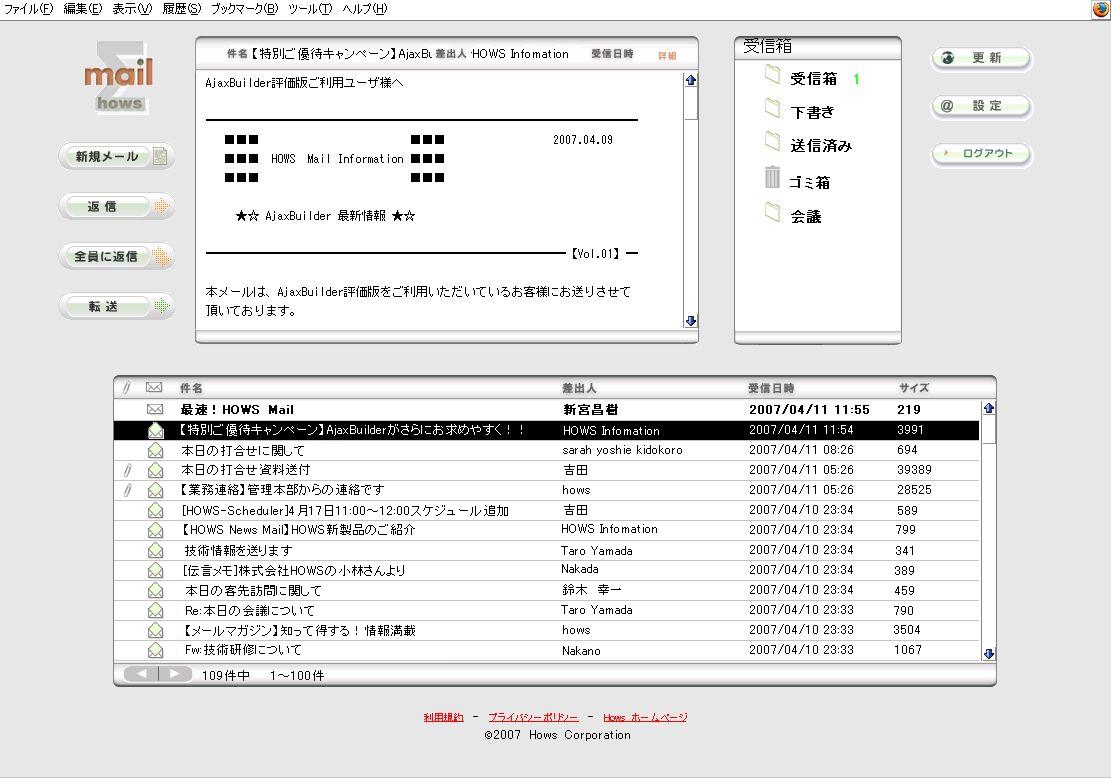Click the folder icon beside 会議

click(773, 212)
